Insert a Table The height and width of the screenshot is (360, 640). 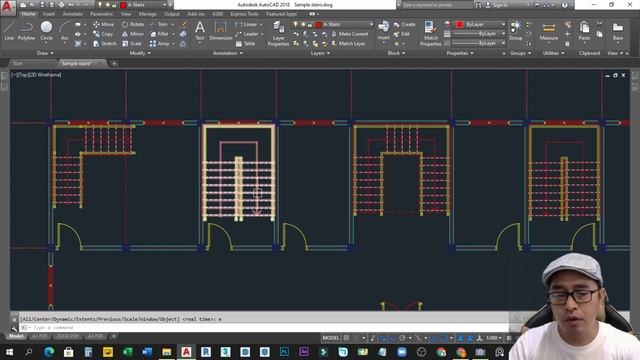(245, 44)
